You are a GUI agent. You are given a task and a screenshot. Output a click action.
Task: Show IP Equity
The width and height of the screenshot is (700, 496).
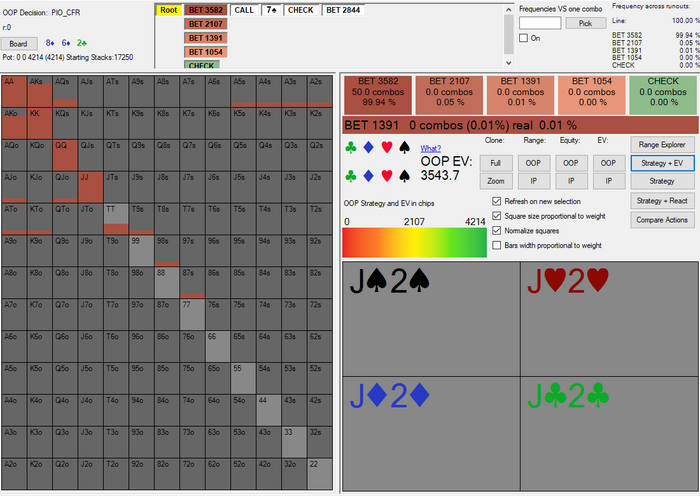pyautogui.click(x=571, y=181)
